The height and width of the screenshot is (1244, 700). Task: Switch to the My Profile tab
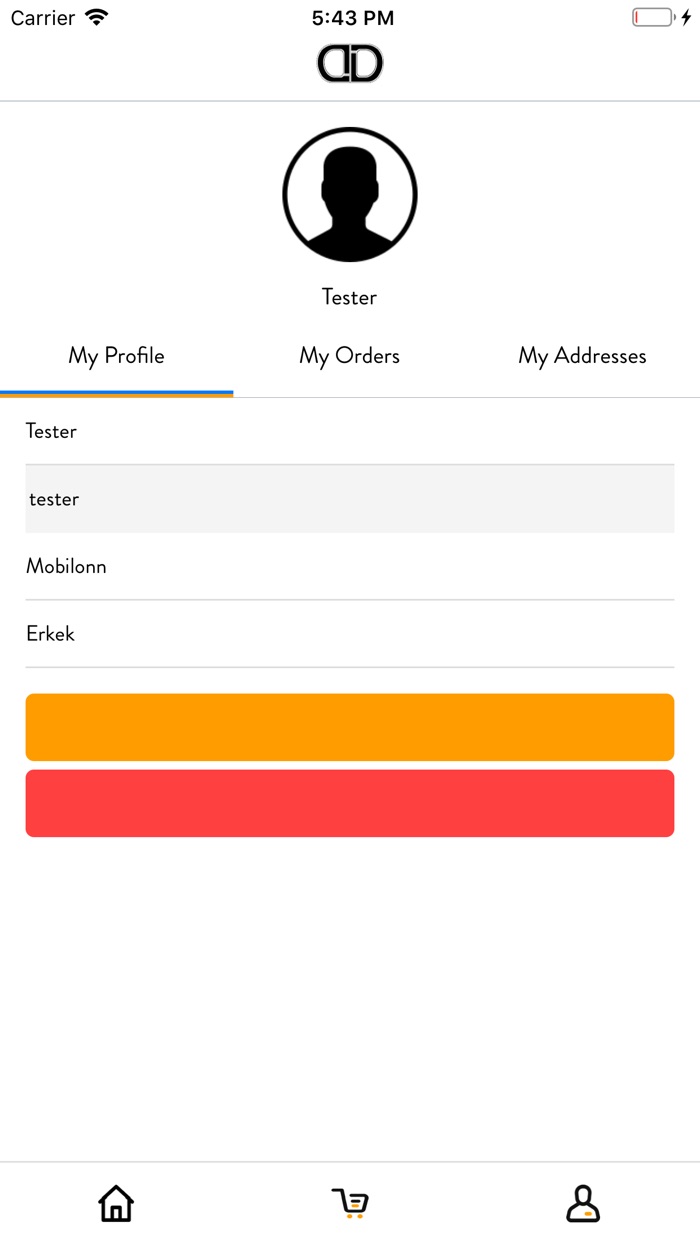point(116,356)
